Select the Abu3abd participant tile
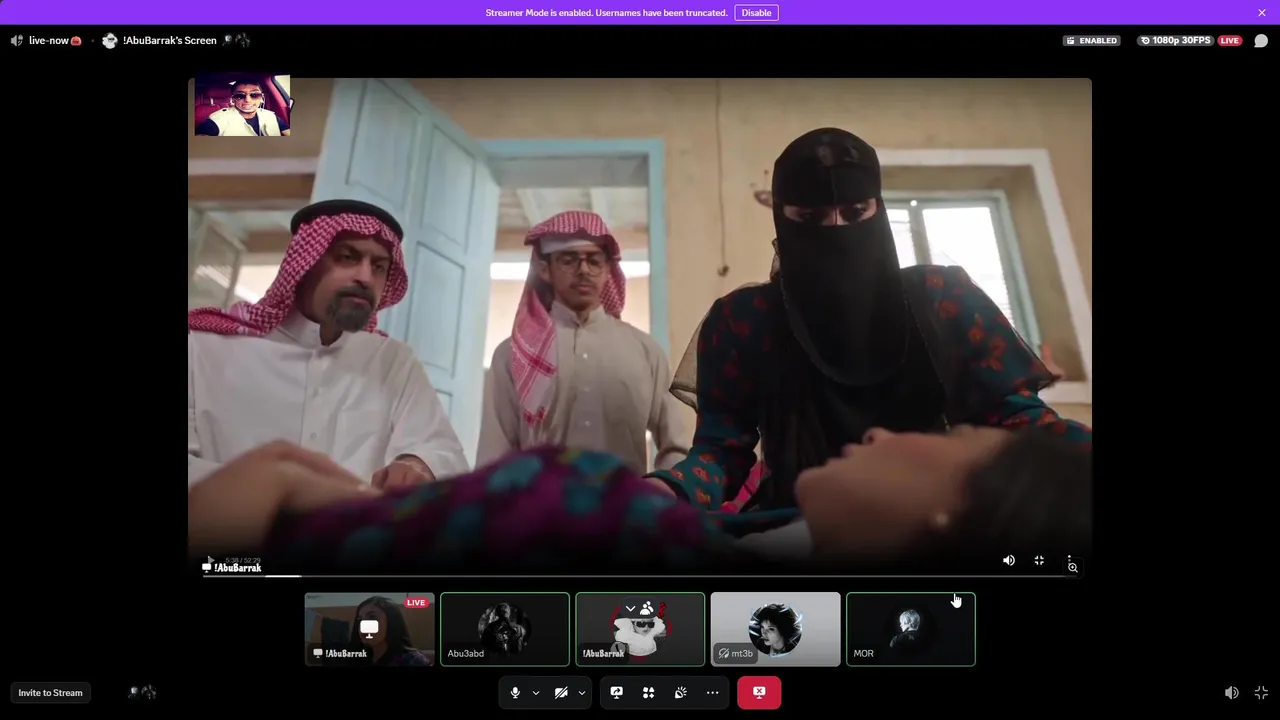The image size is (1280, 720). [505, 629]
